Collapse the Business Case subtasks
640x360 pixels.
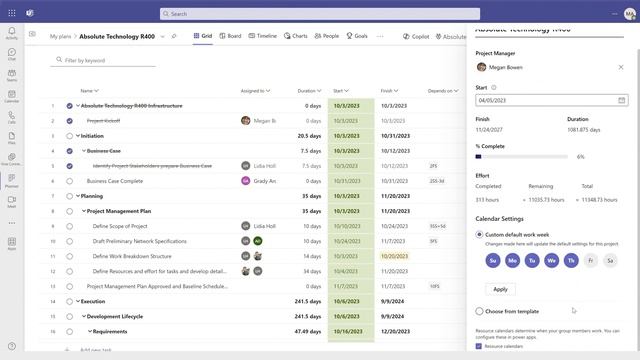click(x=84, y=151)
